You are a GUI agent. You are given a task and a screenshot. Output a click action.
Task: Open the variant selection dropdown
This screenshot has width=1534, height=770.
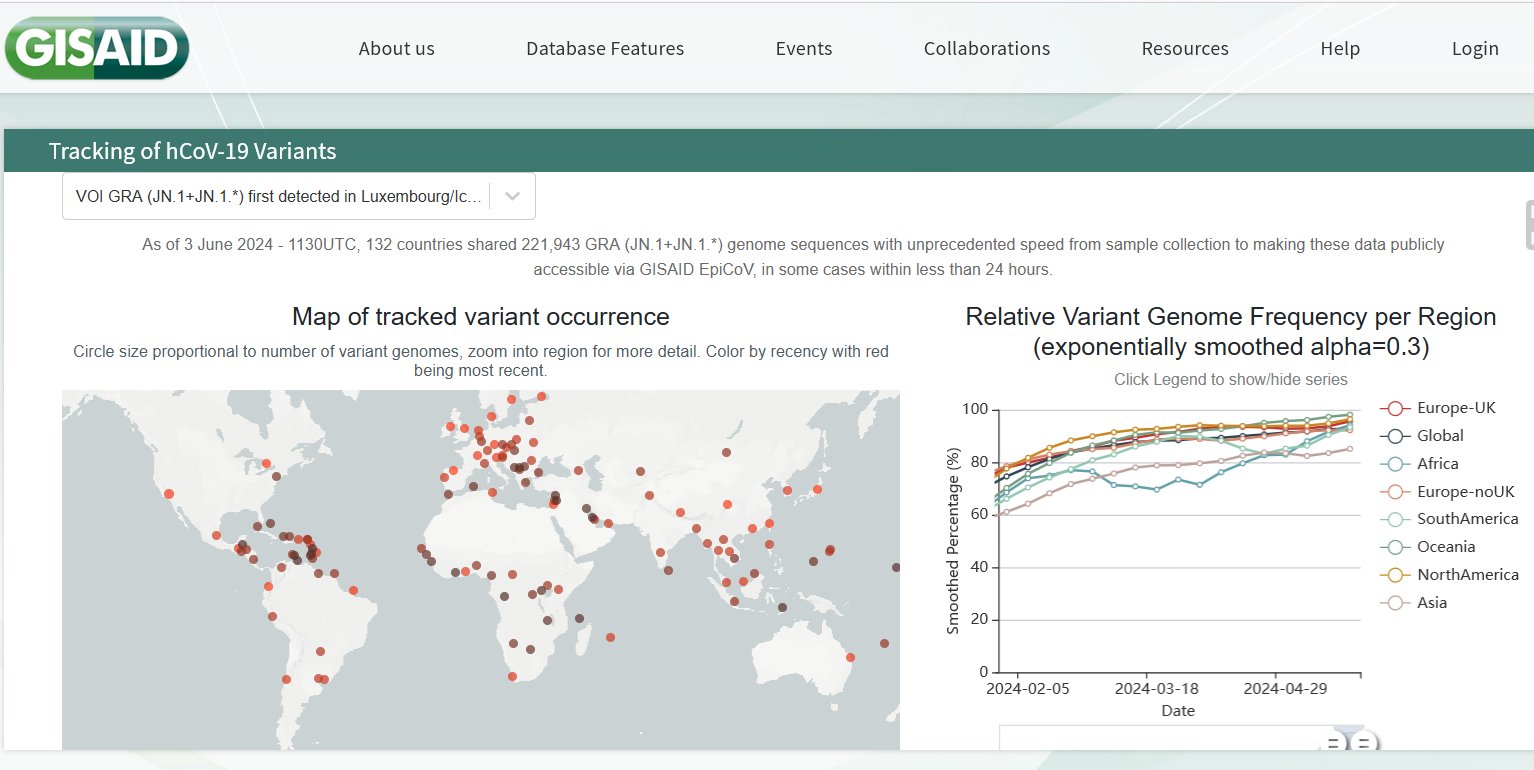click(x=280, y=197)
